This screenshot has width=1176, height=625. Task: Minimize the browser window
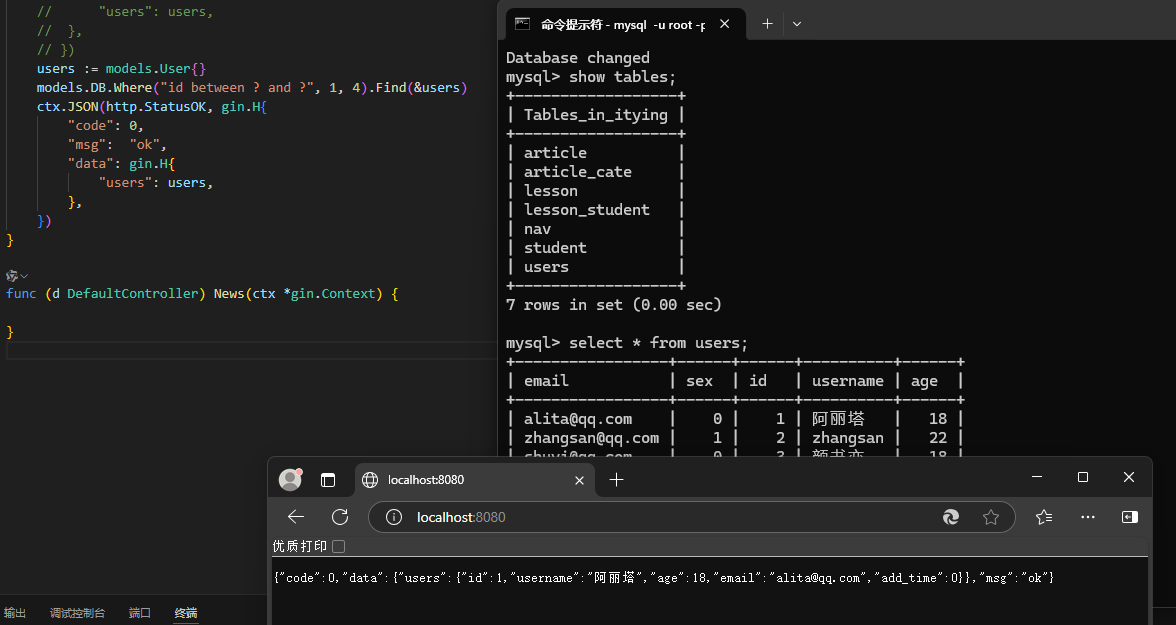[x=1037, y=477]
